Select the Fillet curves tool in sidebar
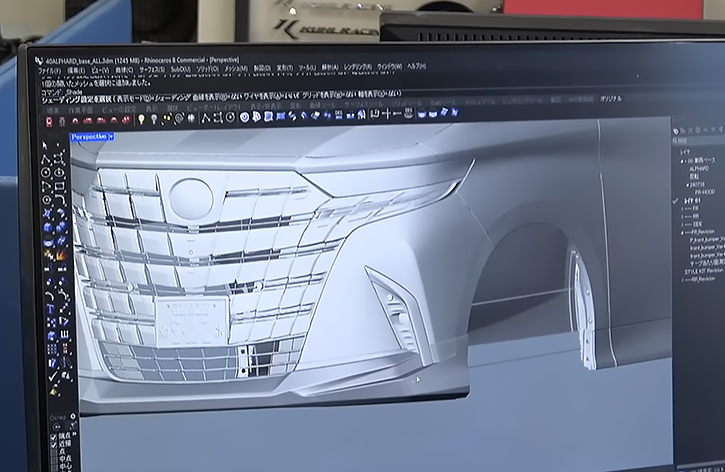 click(x=60, y=200)
